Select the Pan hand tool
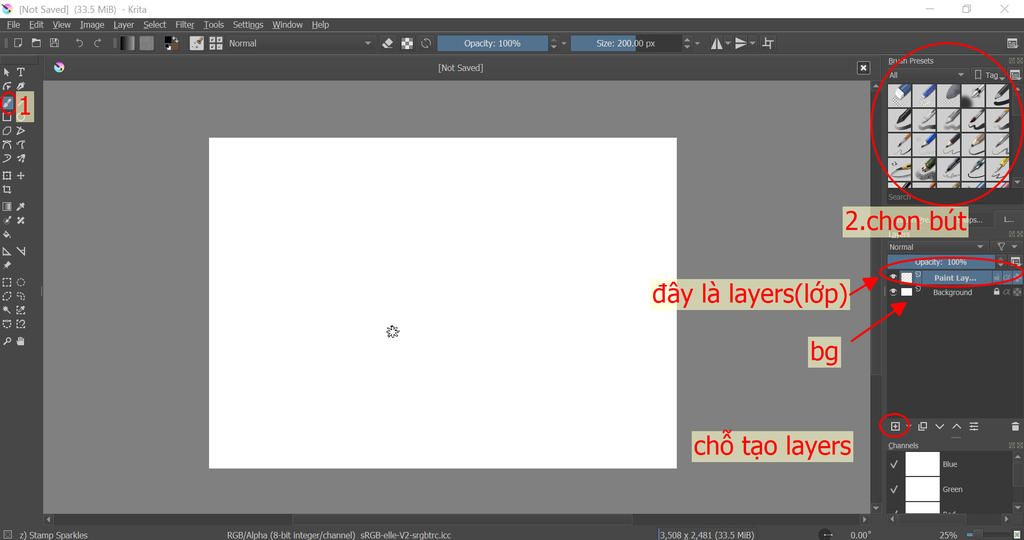The height and width of the screenshot is (540, 1024). [x=21, y=341]
